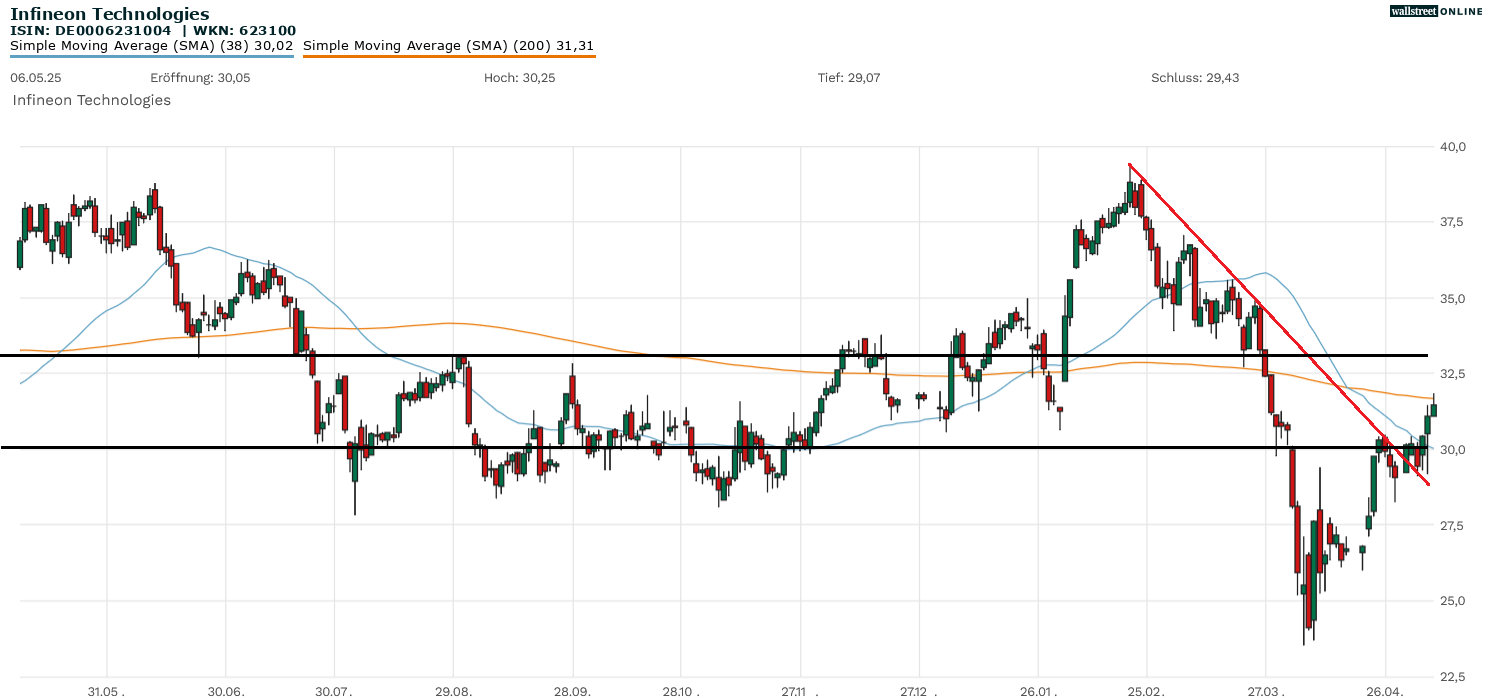Click the Schluss 29,43 value
This screenshot has width=1490, height=698.
tap(1195, 78)
